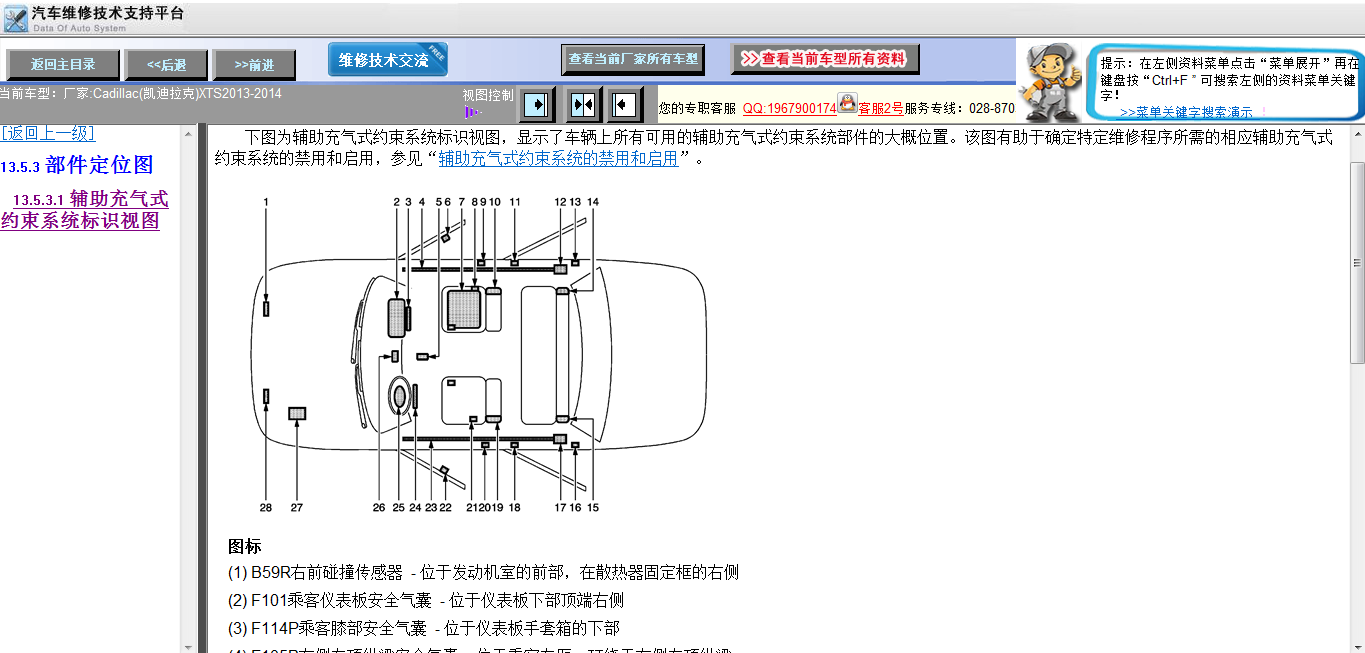Click the small purple marker under 视图控制
Screen dimensions: 1365x653
click(472, 112)
